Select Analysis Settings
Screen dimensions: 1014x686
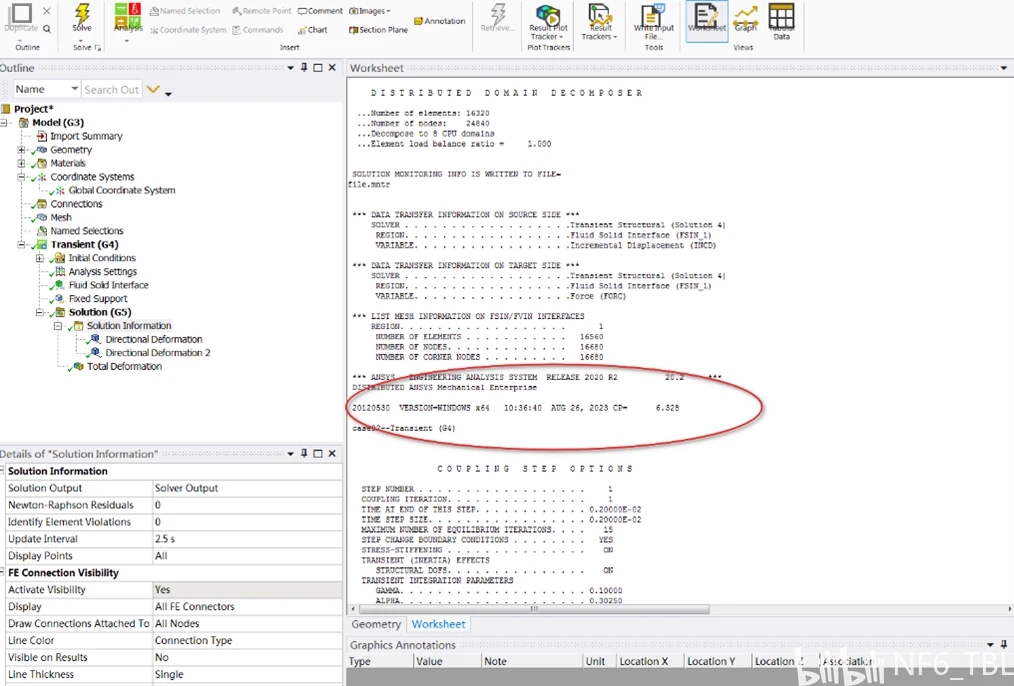[102, 272]
